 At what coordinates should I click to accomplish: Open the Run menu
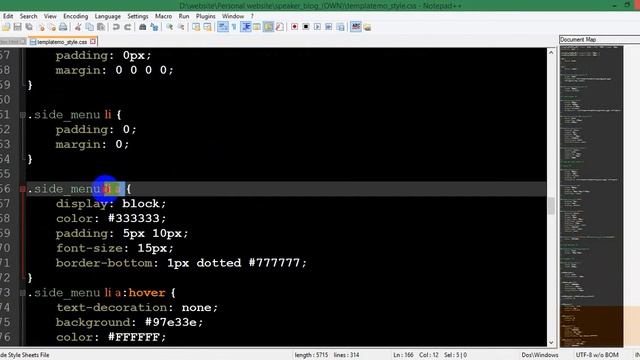tap(184, 16)
